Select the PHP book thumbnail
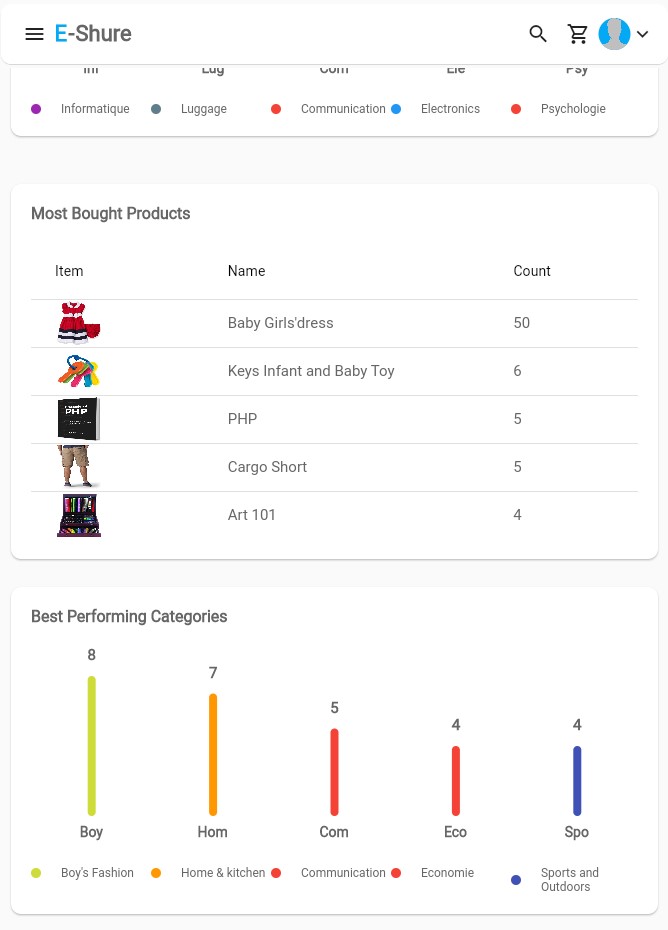668x930 pixels. (78, 419)
